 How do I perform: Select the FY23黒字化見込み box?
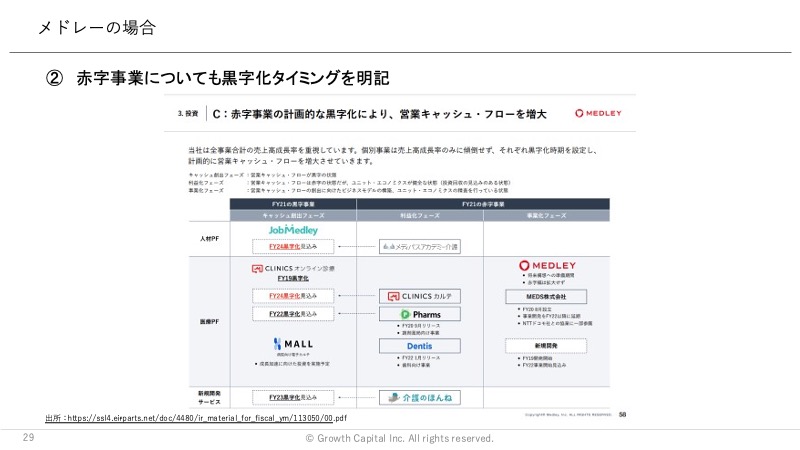(x=293, y=397)
